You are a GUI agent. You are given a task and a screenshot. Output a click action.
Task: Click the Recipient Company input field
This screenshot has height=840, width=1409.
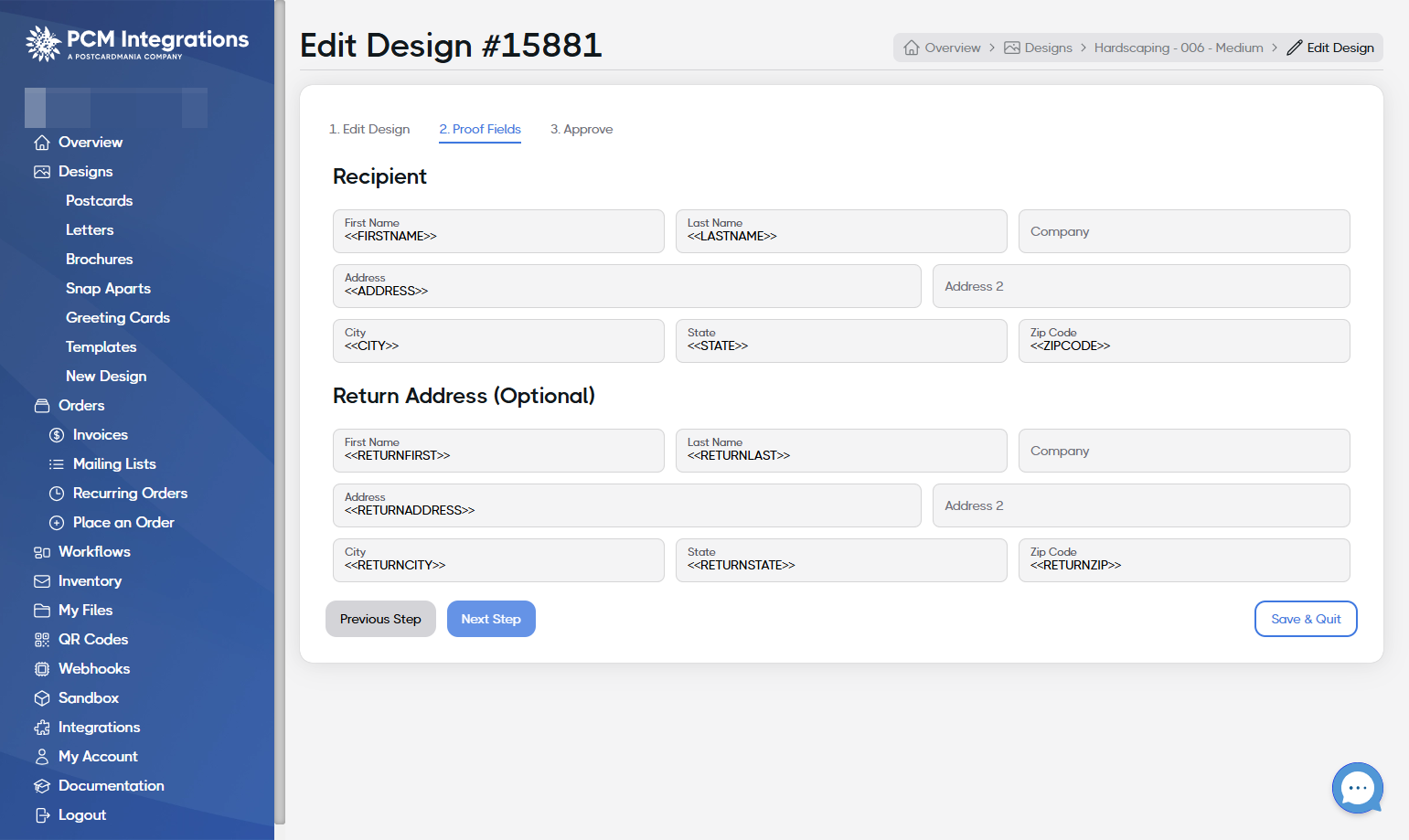(1184, 231)
